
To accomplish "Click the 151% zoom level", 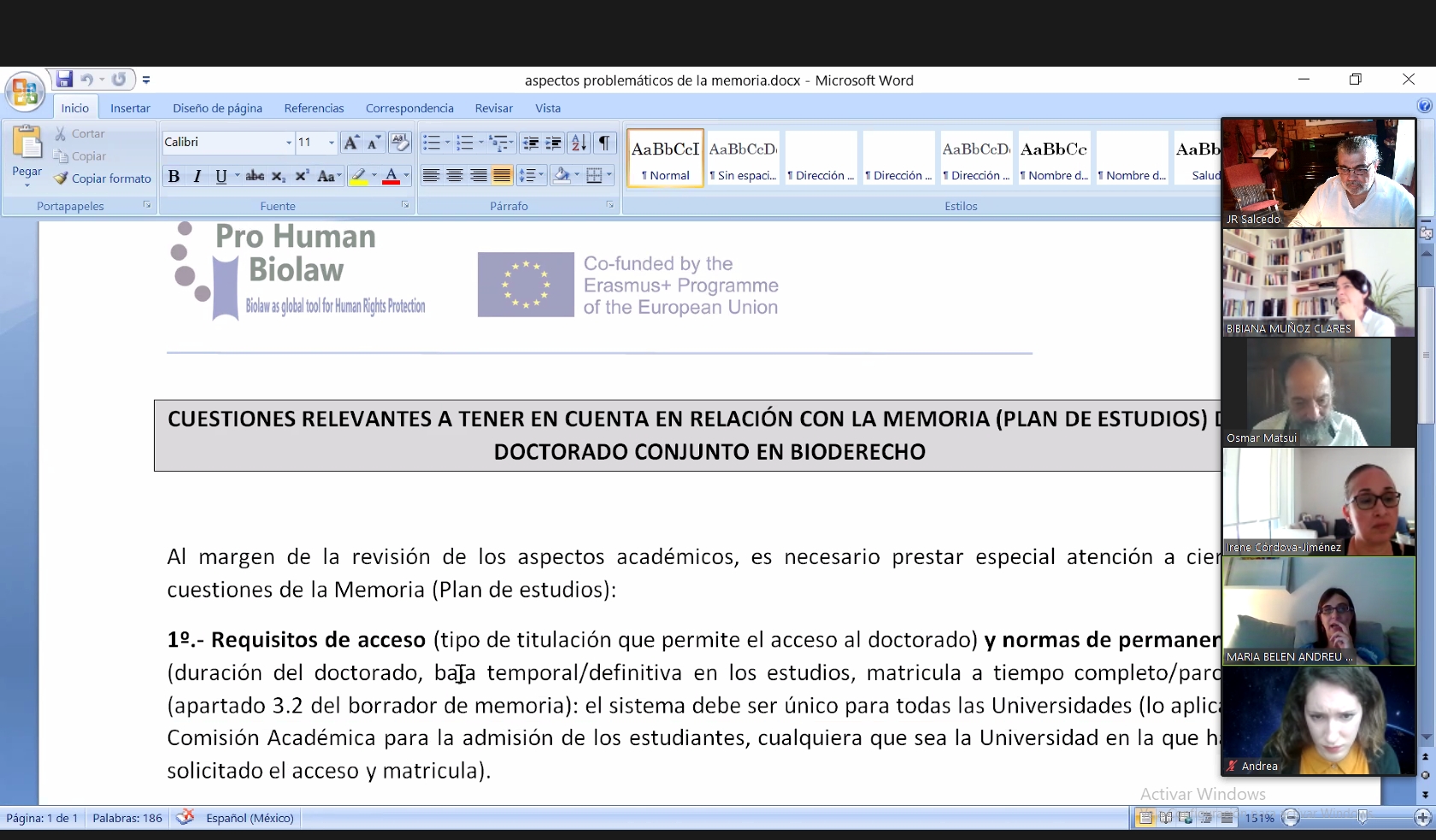I will tap(1259, 818).
